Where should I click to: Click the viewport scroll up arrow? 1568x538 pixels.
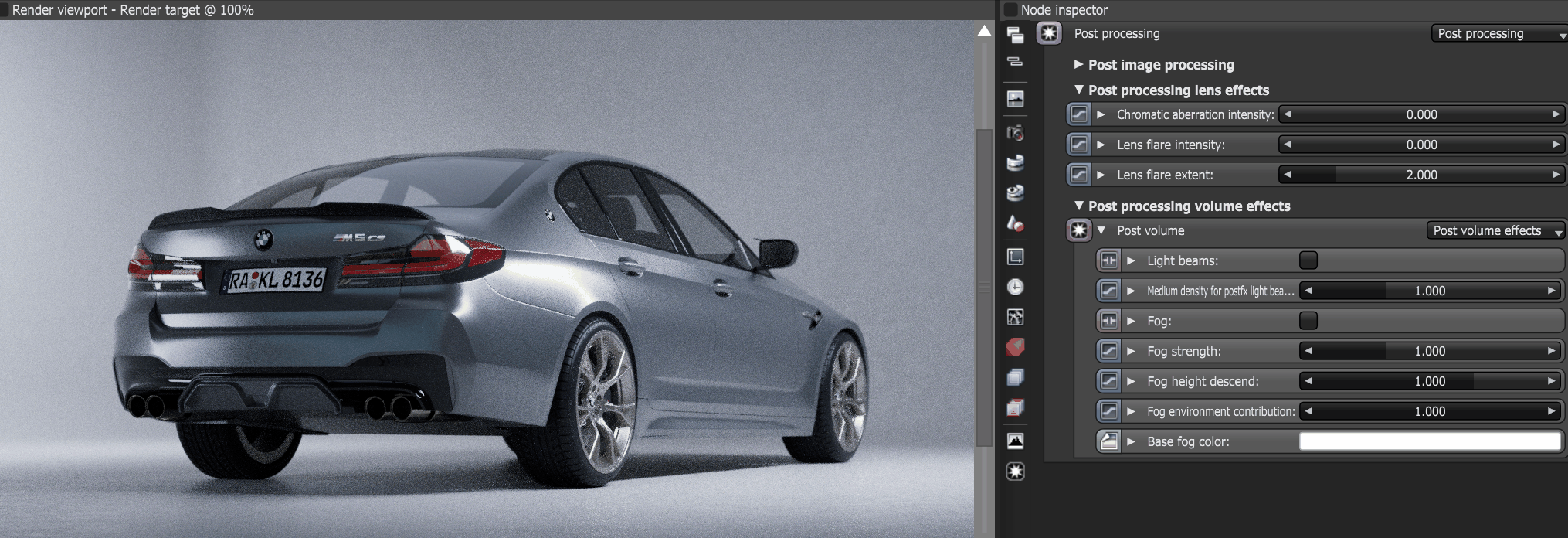click(984, 31)
